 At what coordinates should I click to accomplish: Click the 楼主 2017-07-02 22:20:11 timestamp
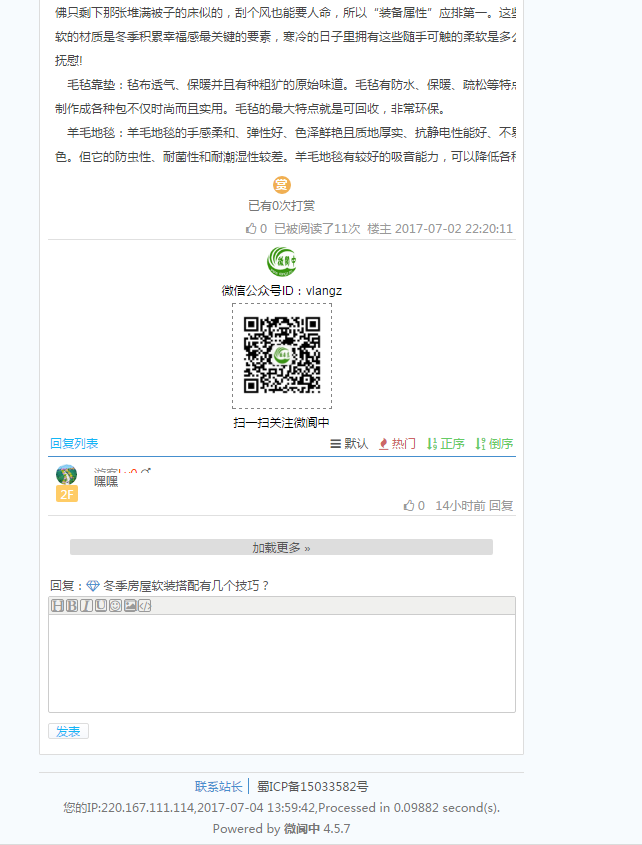(x=440, y=229)
